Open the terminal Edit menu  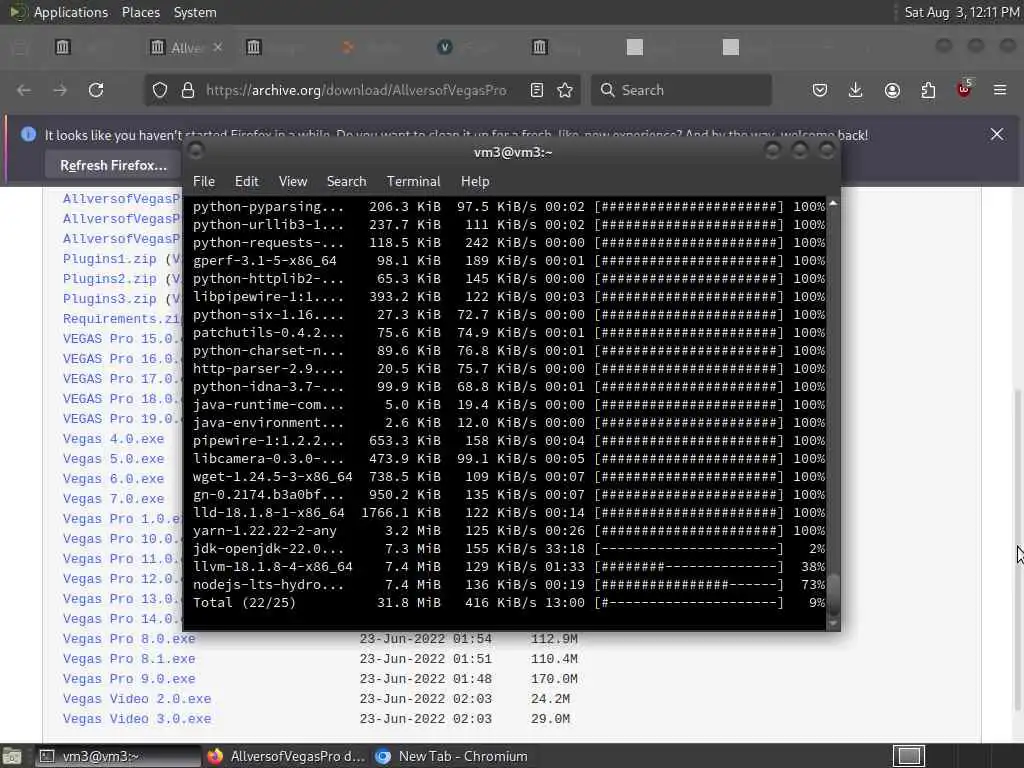coord(246,182)
